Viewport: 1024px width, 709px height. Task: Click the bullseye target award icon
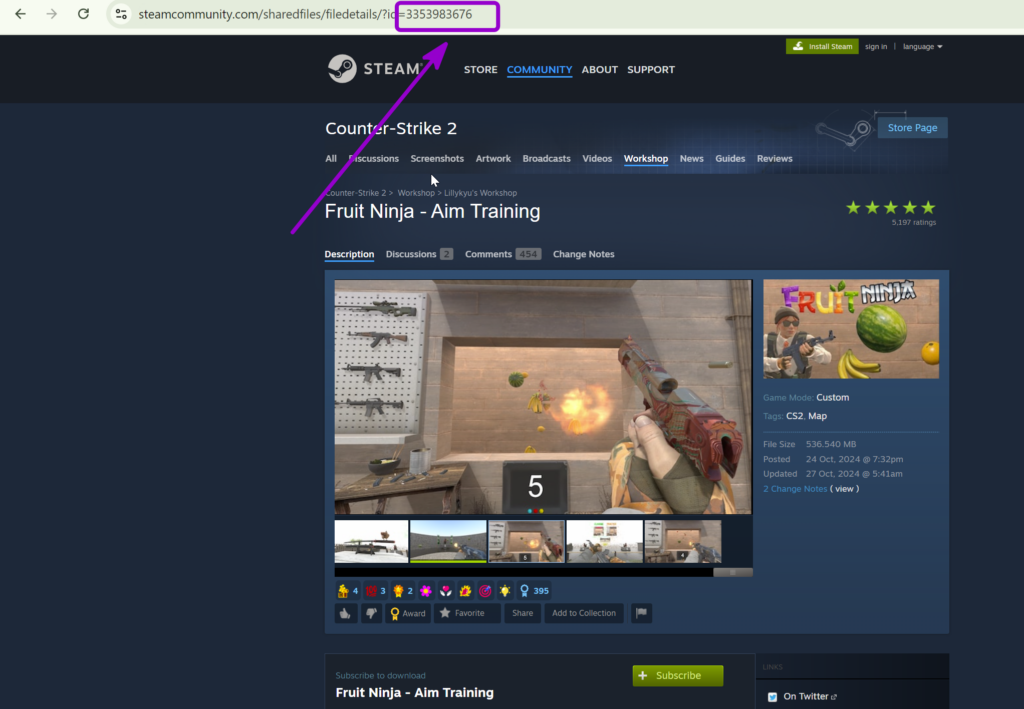point(485,591)
